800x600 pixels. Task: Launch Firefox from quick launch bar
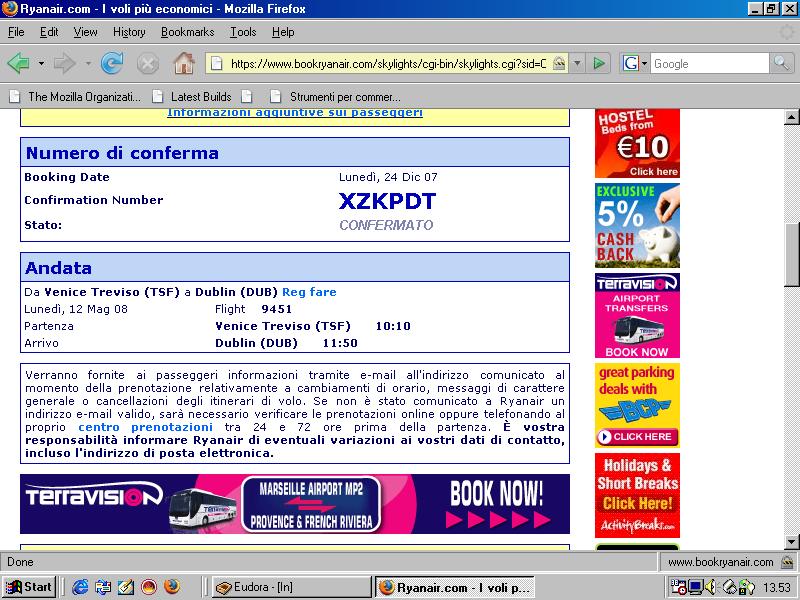[171, 587]
